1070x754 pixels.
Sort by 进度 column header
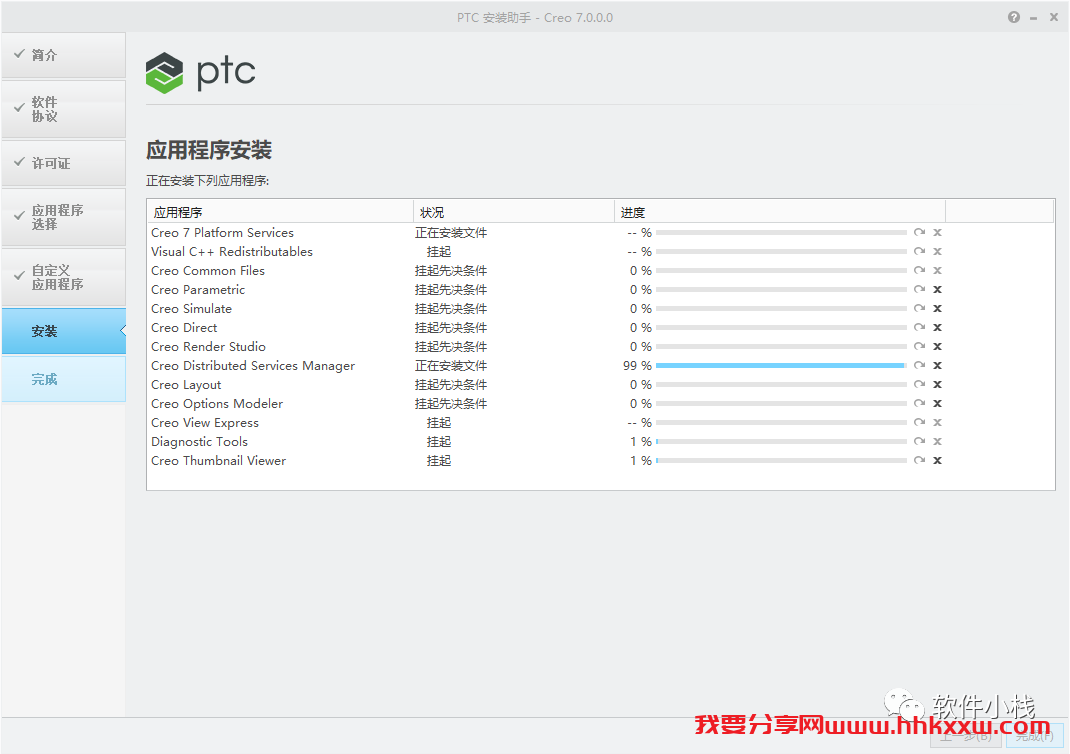click(x=780, y=212)
